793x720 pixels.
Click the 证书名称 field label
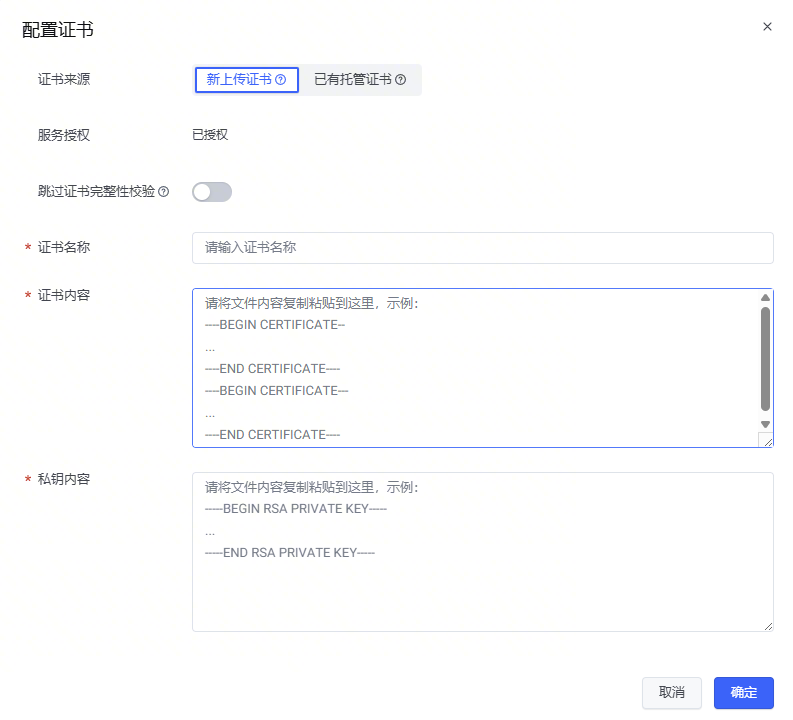click(64, 247)
